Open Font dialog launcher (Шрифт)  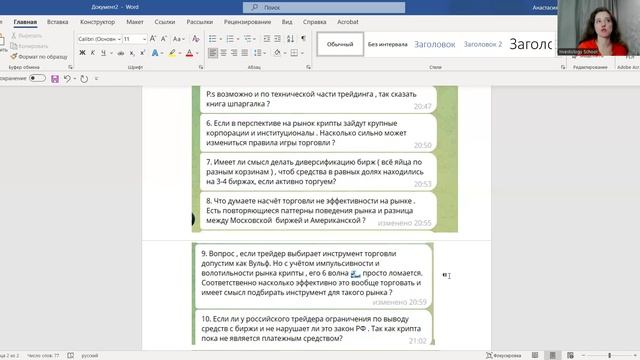point(201,67)
